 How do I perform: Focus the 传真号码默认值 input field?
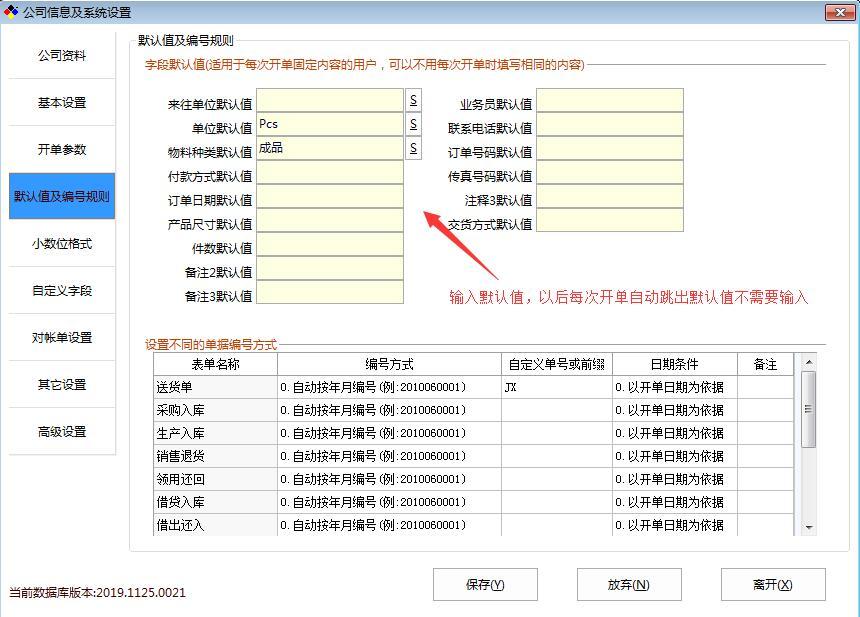tap(610, 172)
